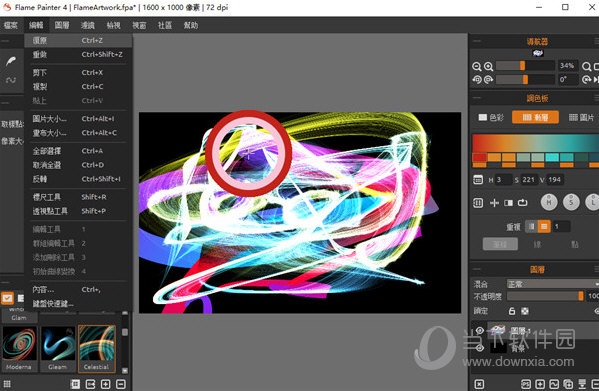Toggle visibility of 圖層 1 layer
This screenshot has width=599, height=391.
coord(480,331)
